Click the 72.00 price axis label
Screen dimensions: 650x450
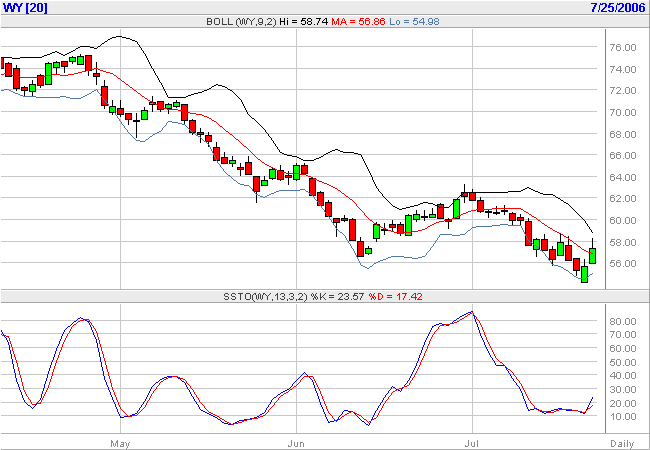(x=623, y=91)
